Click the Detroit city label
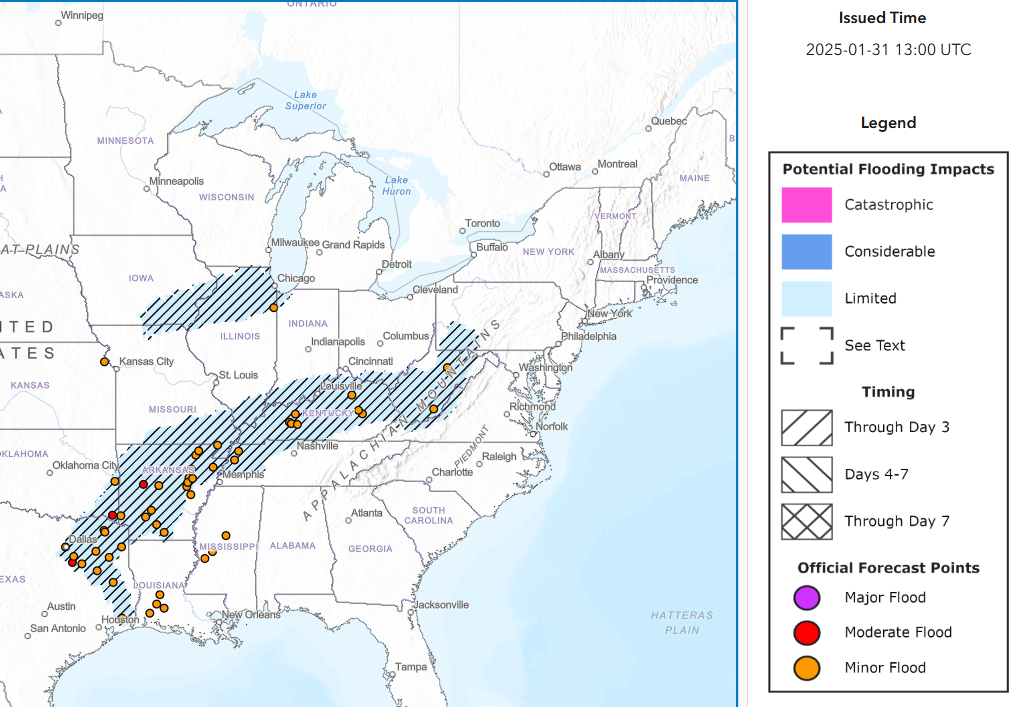 tap(397, 264)
